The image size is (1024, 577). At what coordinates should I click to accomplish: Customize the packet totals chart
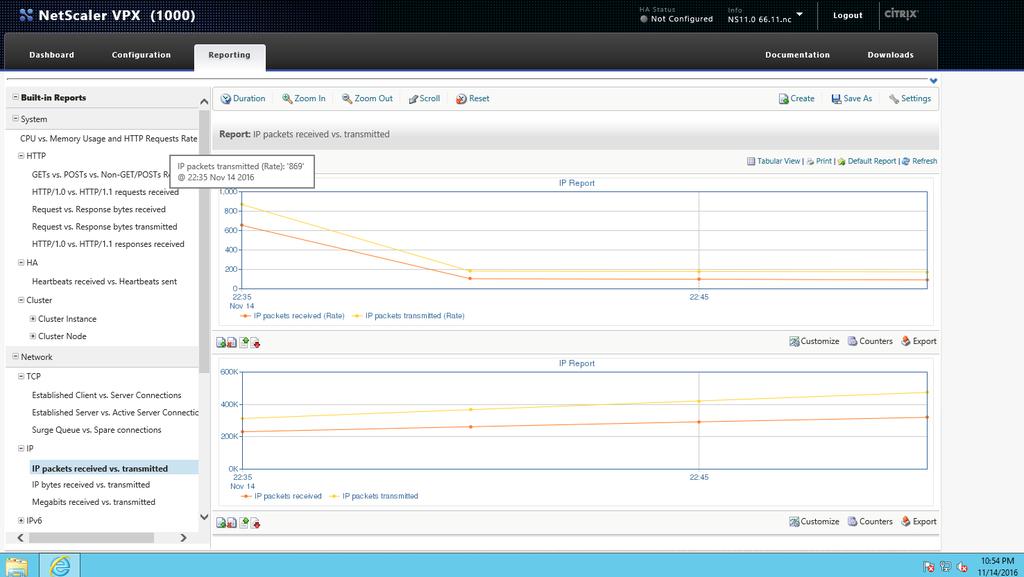click(x=814, y=522)
